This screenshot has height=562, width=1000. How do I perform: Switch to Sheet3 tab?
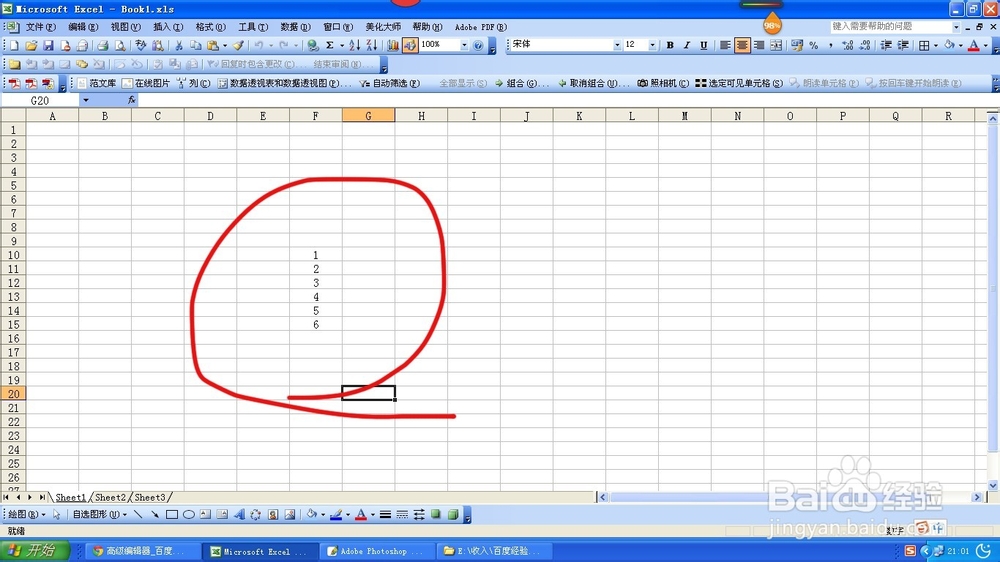coord(151,498)
